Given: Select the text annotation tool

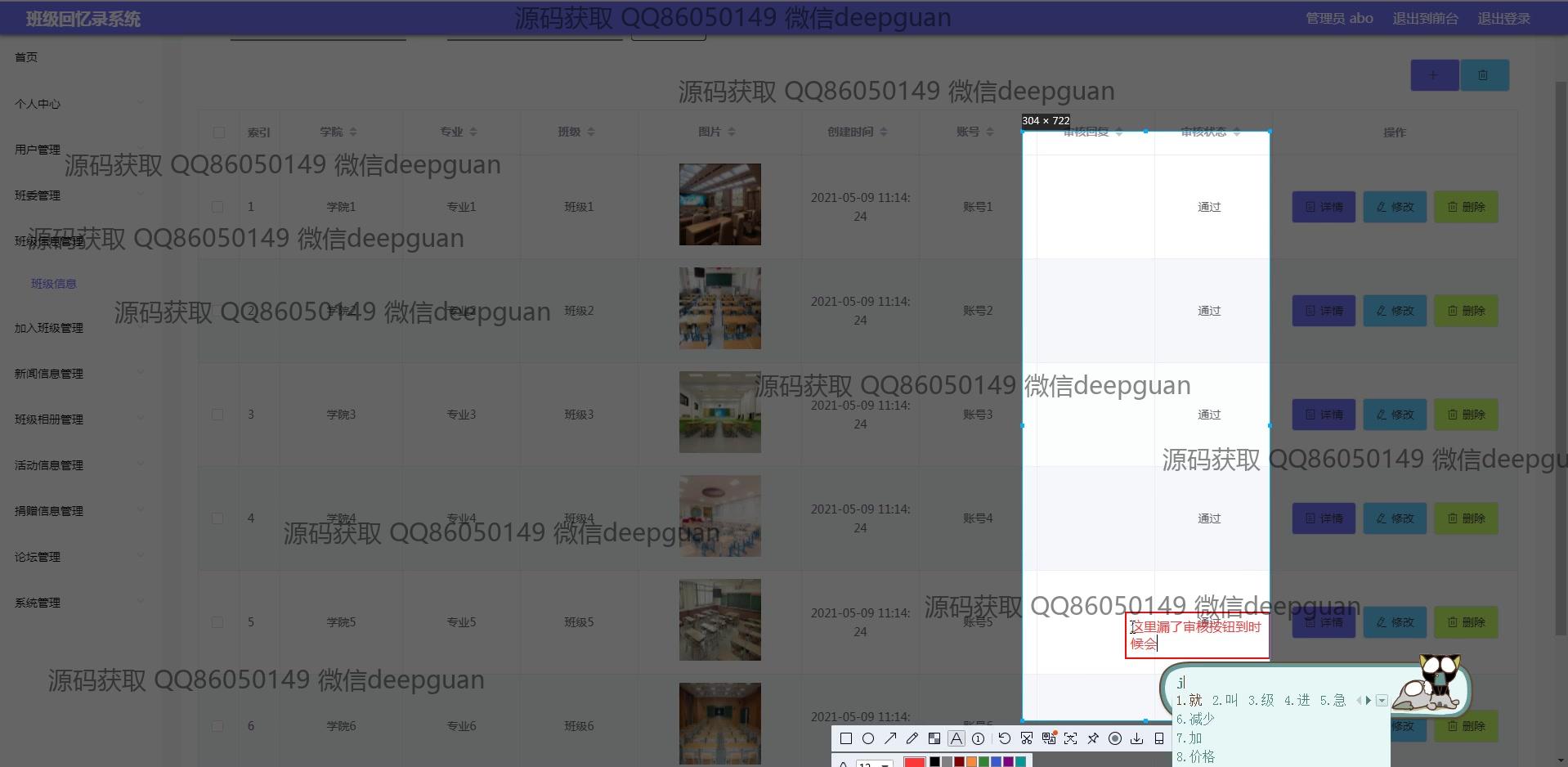Looking at the screenshot, I should pos(956,739).
